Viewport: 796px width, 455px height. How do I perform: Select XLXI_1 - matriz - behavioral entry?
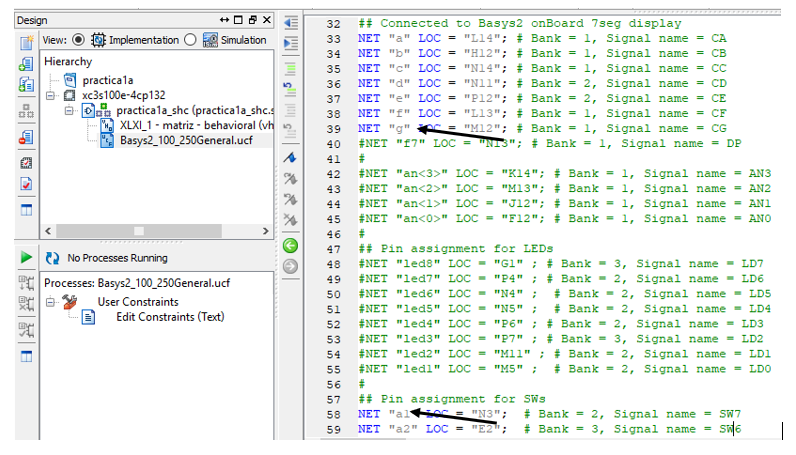click(x=196, y=125)
